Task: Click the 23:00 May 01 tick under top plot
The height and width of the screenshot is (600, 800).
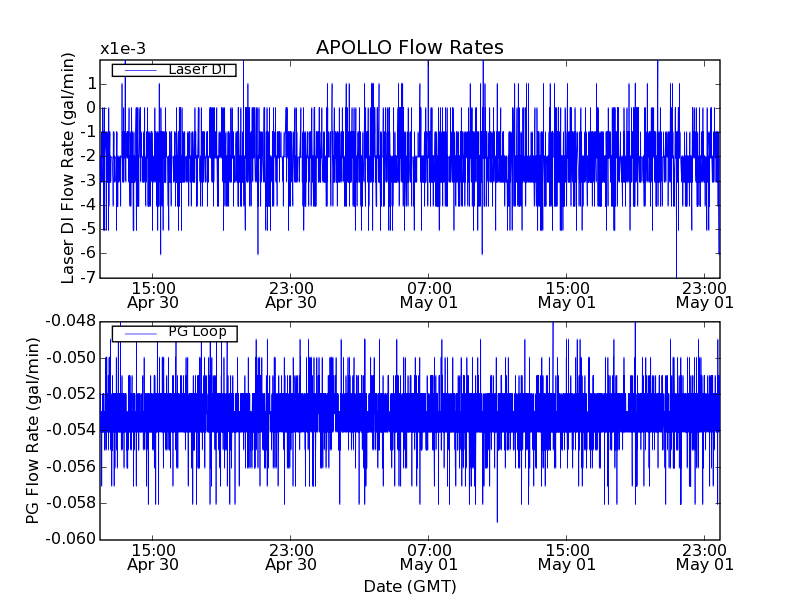Action: point(704,294)
